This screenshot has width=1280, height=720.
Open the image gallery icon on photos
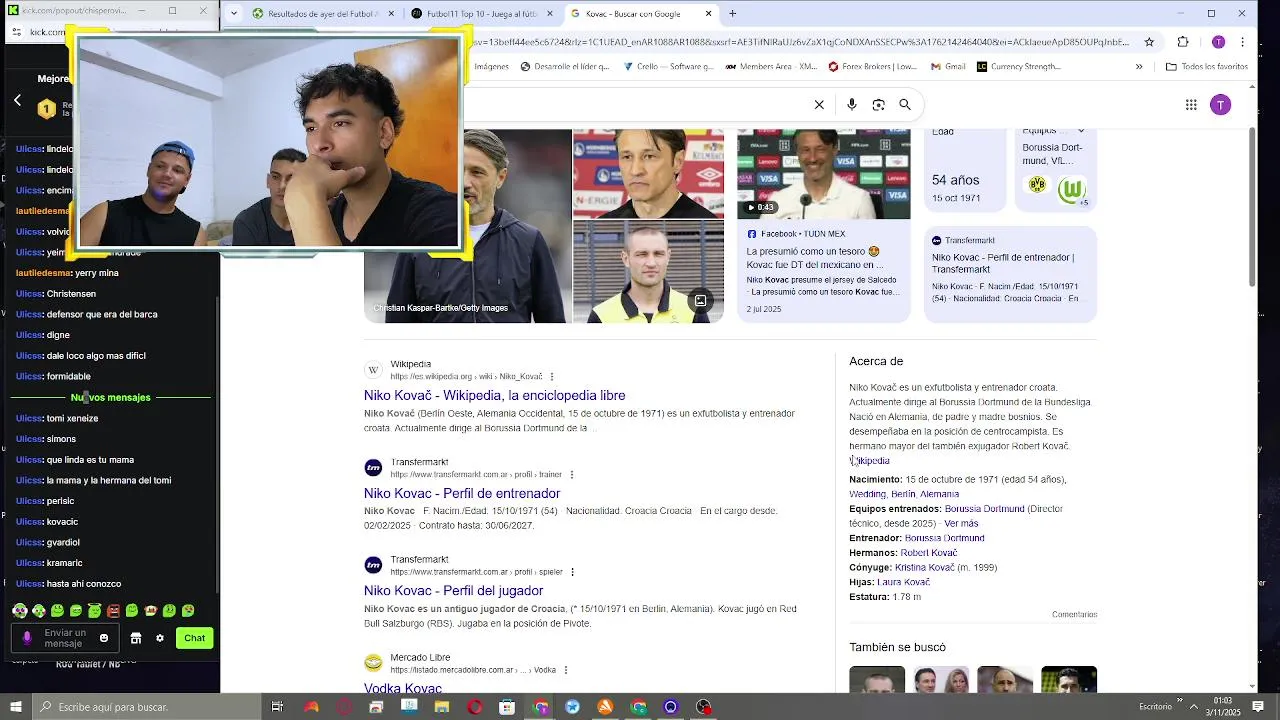coord(700,300)
